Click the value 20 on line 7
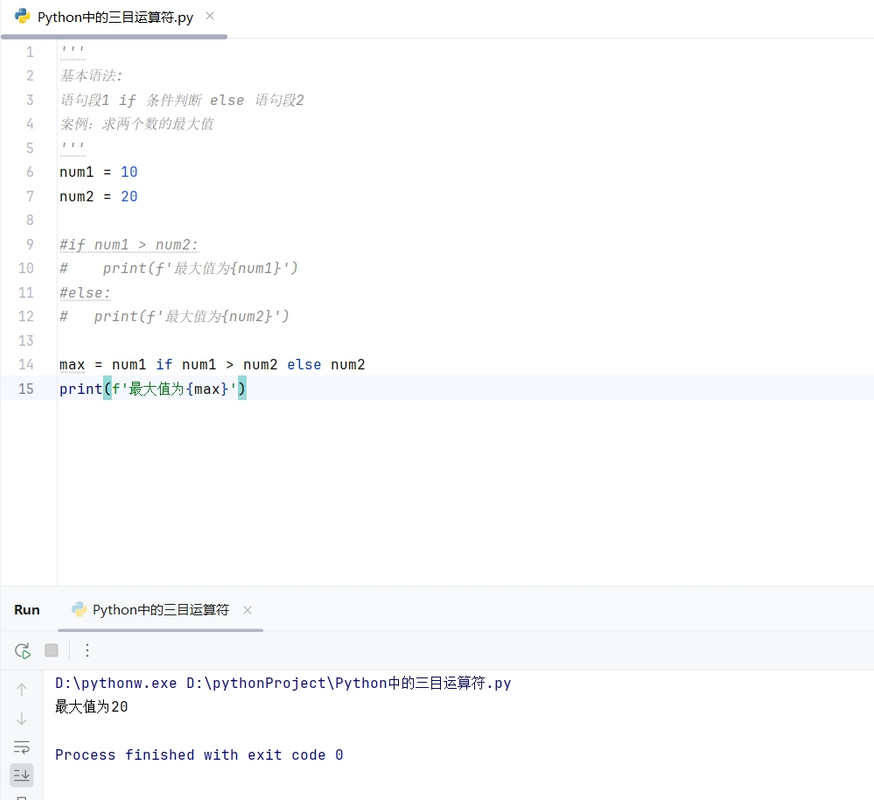 click(129, 196)
